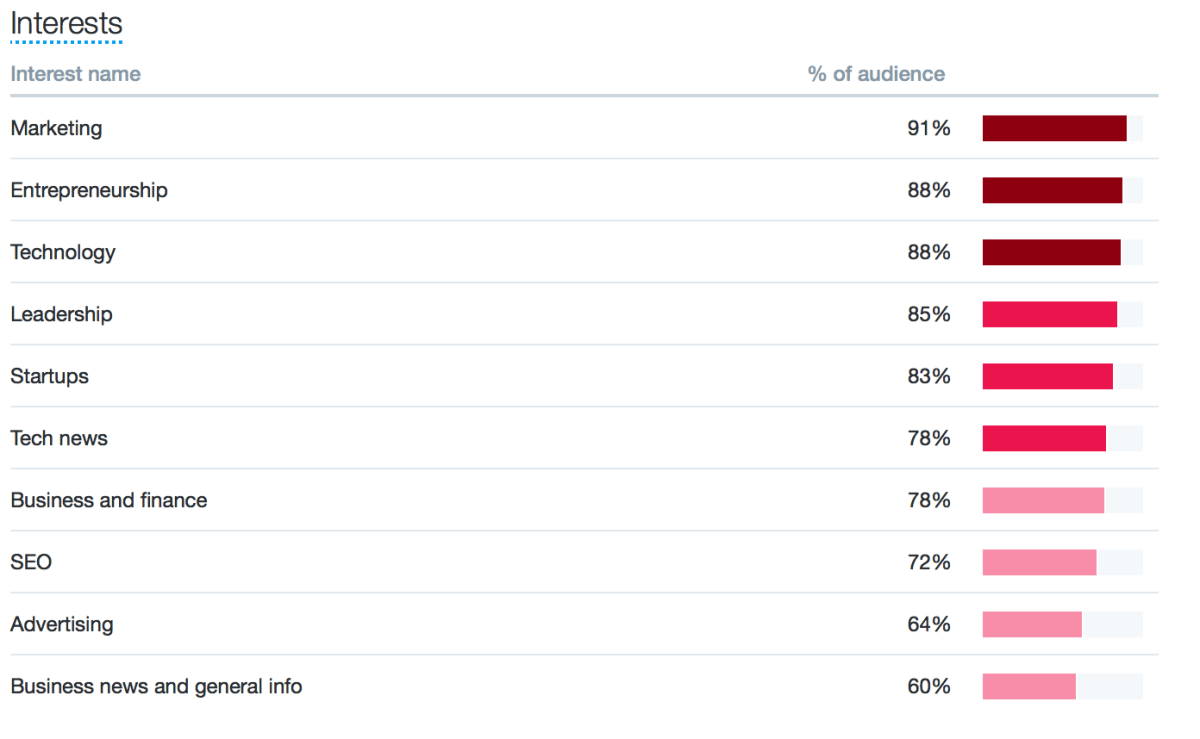
Task: Click the 64% Advertising percentage value
Action: pyautogui.click(x=928, y=624)
